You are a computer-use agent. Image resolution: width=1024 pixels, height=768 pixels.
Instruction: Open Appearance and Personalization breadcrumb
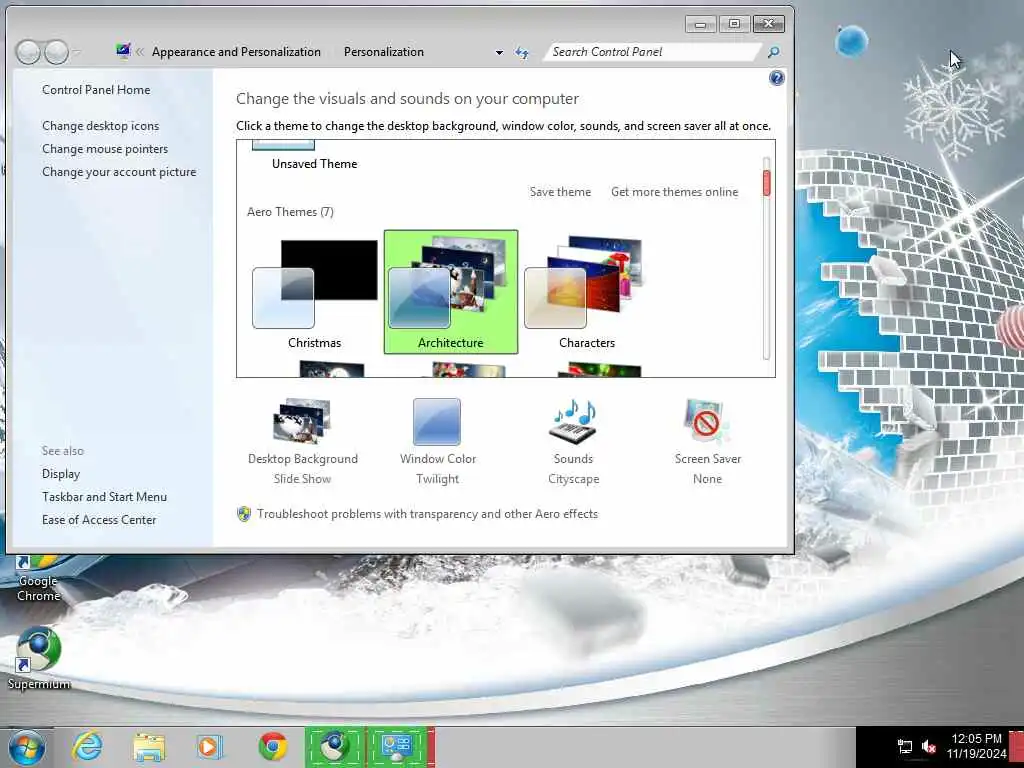pos(236,52)
